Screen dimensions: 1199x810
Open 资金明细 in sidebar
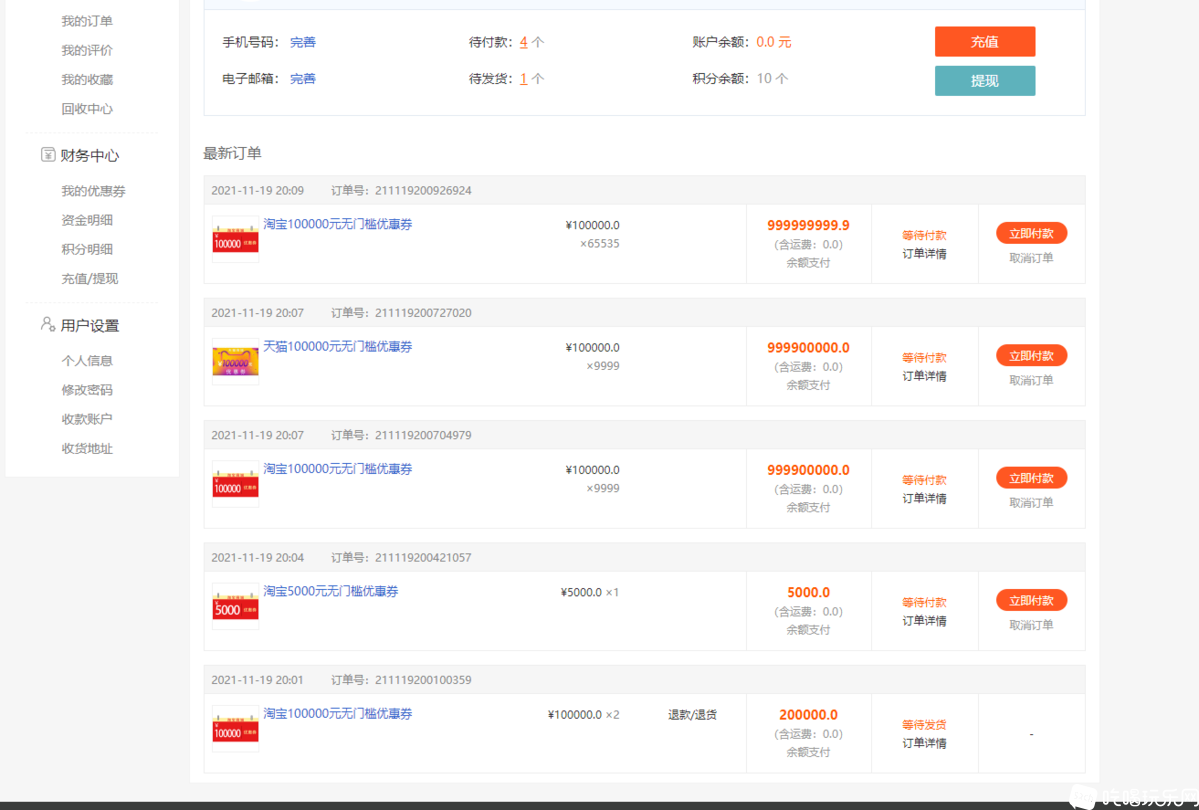(86, 220)
